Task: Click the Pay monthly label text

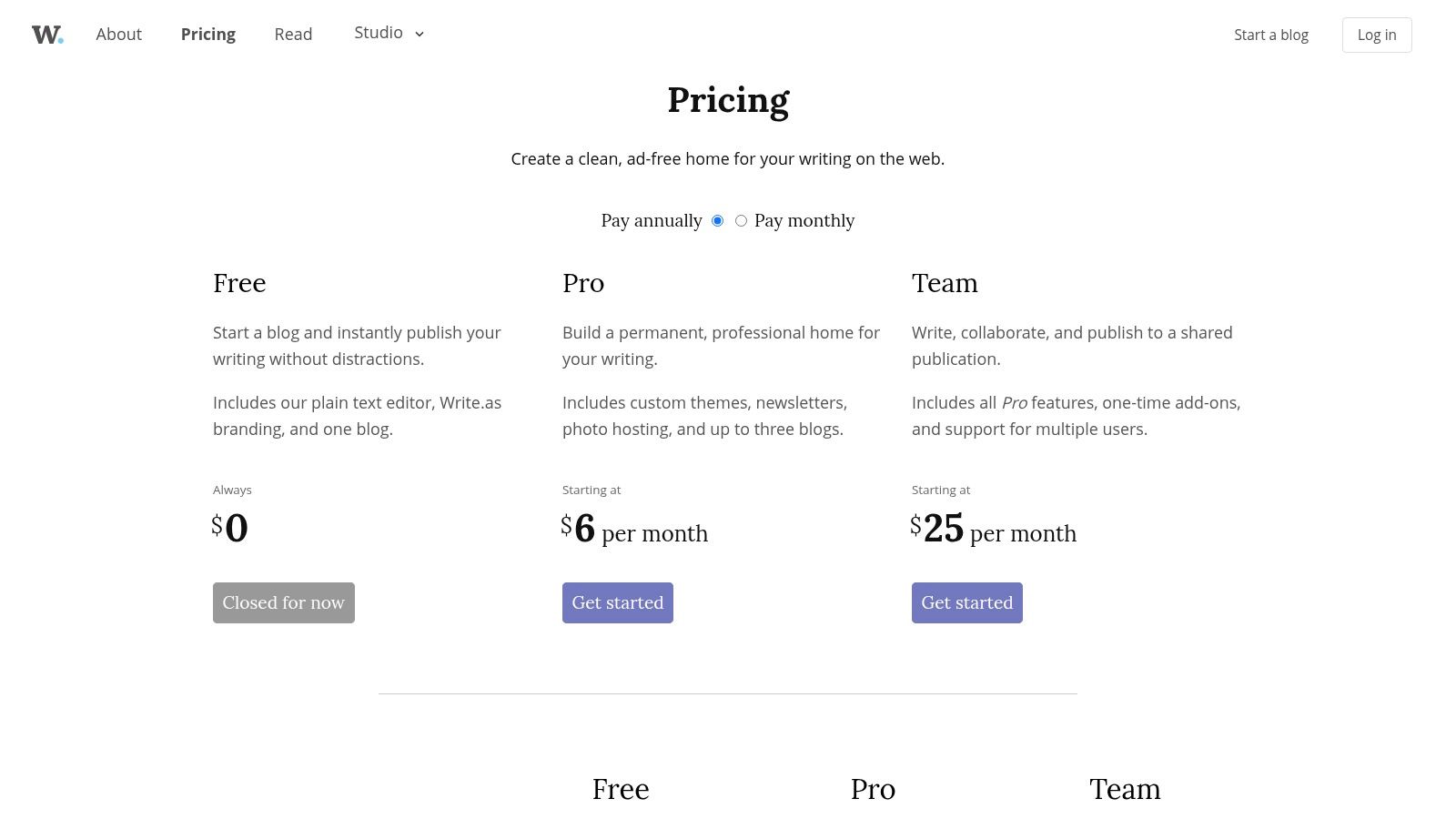Action: (x=804, y=221)
